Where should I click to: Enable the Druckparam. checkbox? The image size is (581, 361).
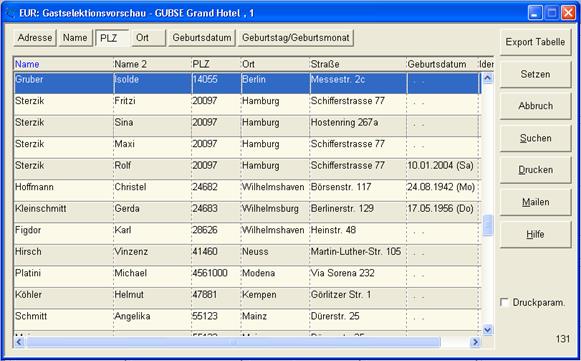(504, 302)
